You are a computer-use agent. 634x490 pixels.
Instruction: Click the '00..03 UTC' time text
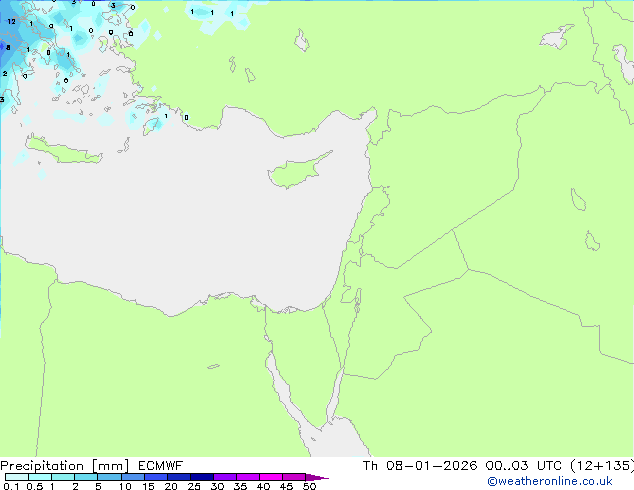pos(524,466)
